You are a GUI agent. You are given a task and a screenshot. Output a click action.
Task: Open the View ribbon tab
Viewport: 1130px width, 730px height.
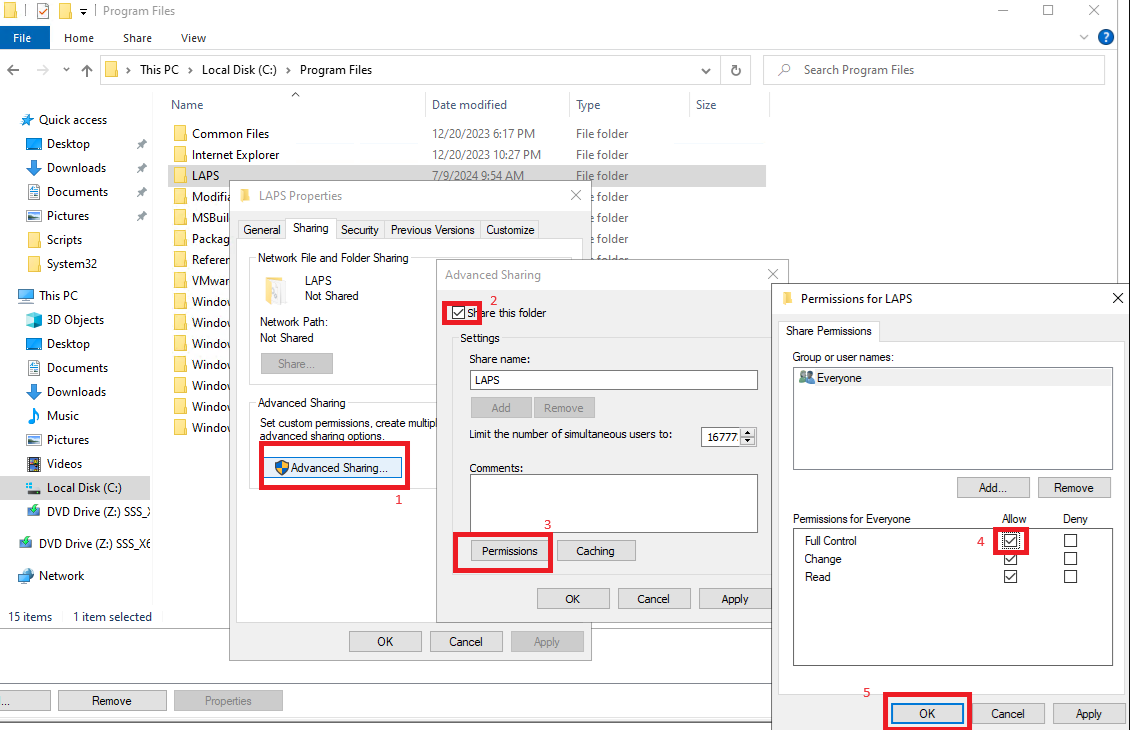[193, 38]
